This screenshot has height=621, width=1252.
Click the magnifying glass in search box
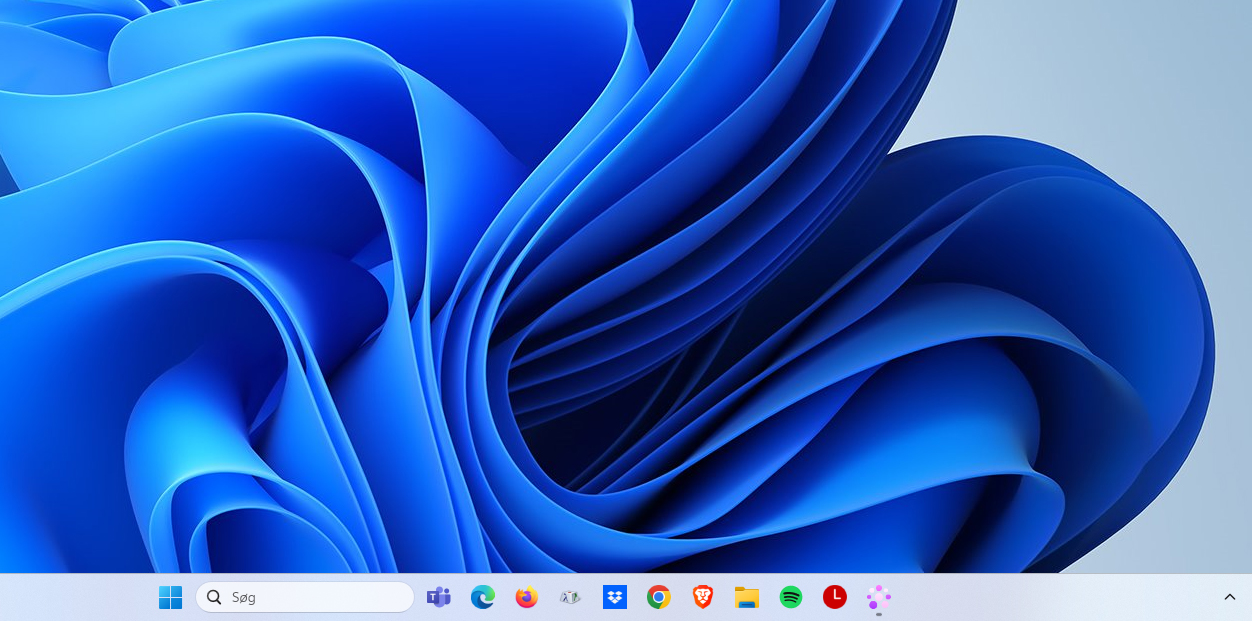(214, 597)
